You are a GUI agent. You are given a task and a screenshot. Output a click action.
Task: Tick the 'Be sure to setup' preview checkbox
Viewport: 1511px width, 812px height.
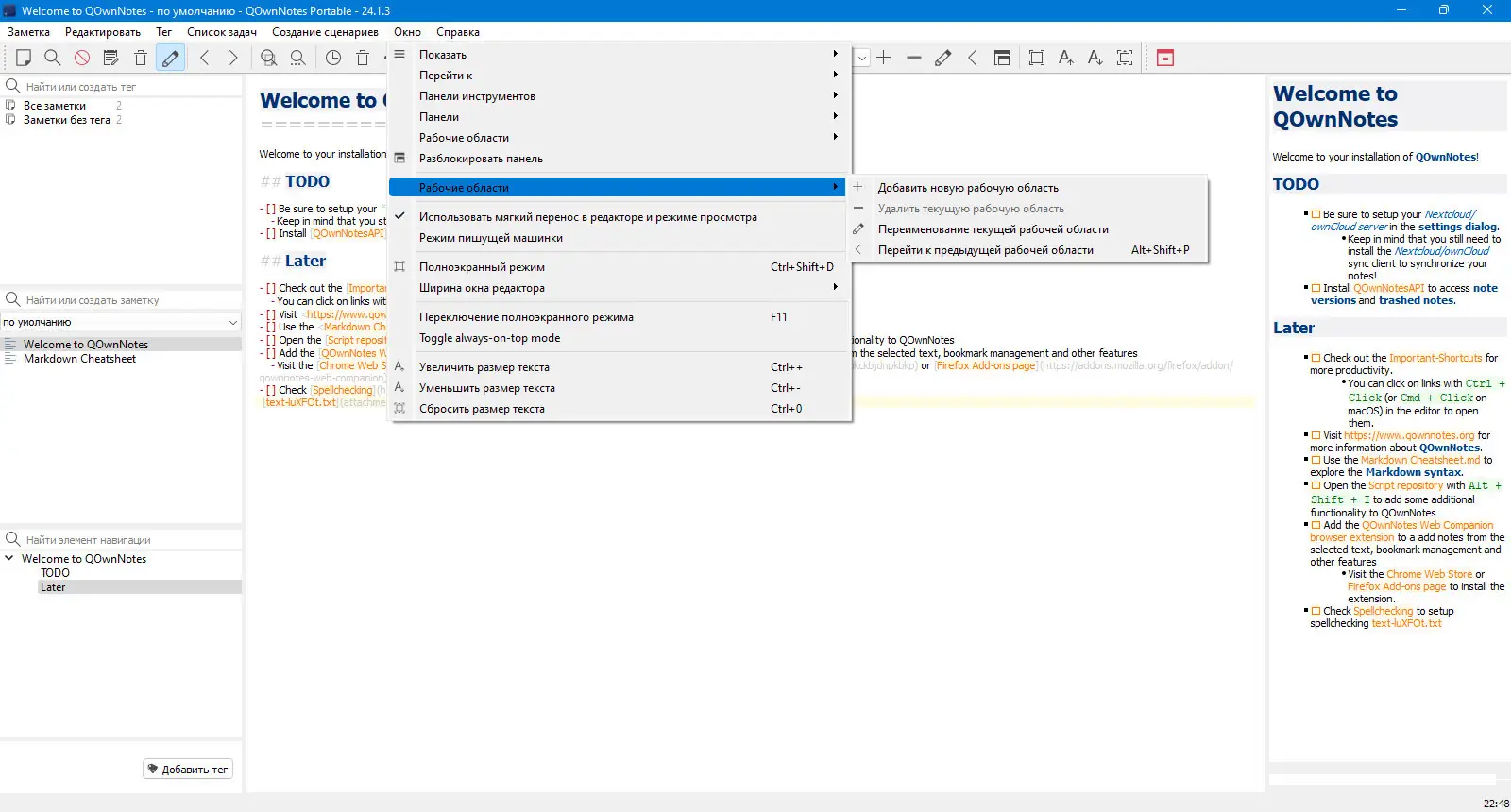(x=1316, y=214)
